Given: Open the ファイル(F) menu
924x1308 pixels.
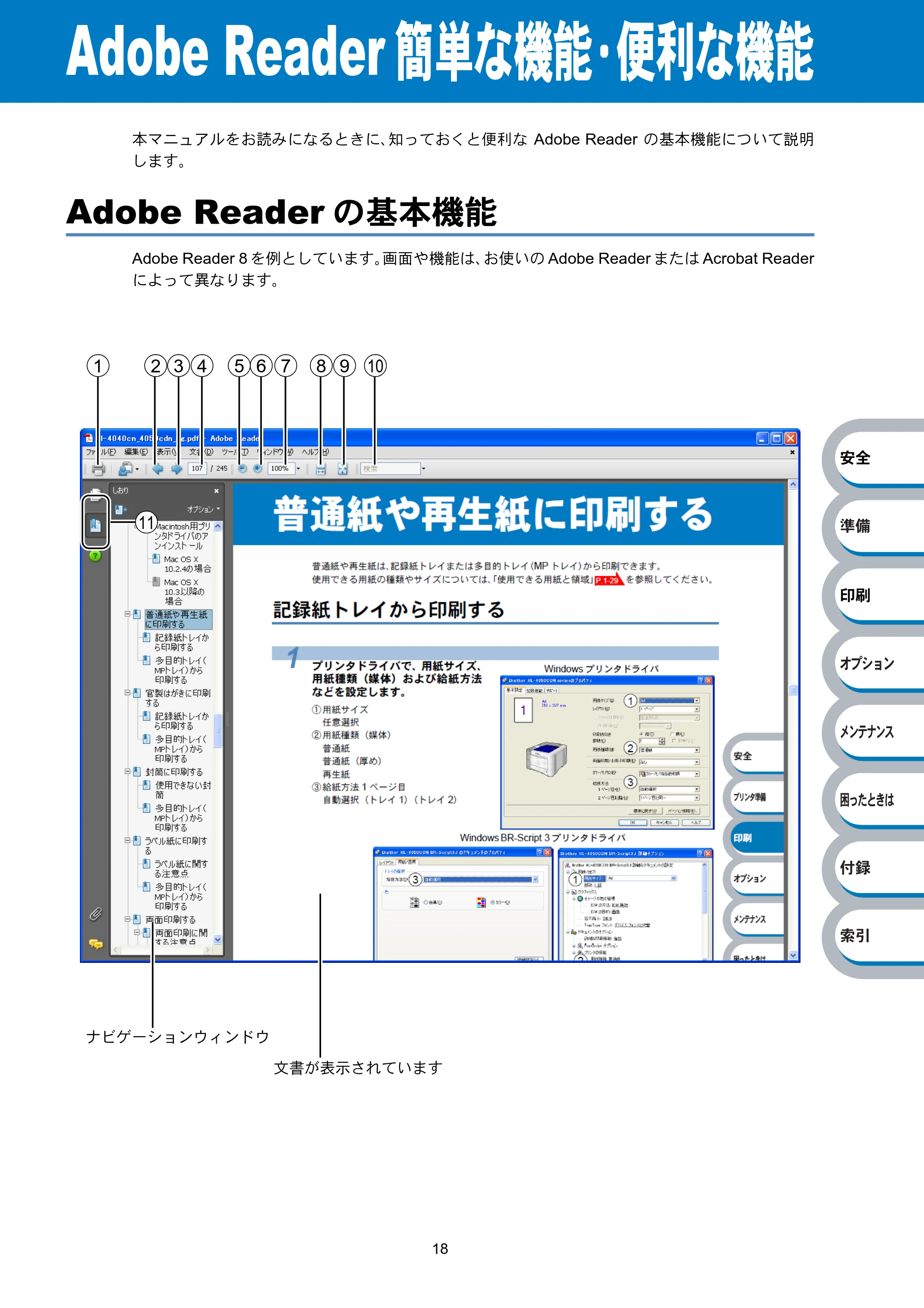Looking at the screenshot, I should [101, 452].
